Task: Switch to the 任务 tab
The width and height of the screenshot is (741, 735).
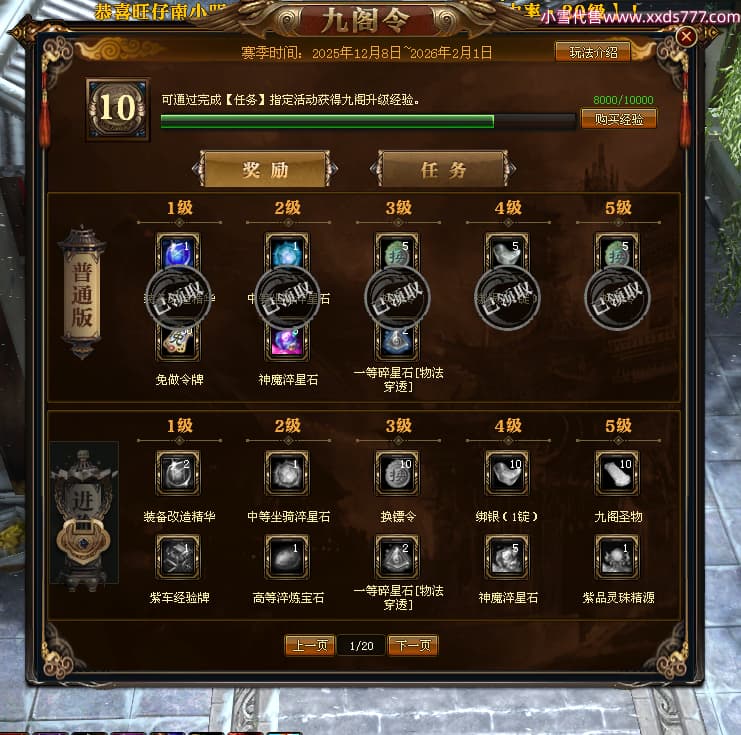Action: [x=443, y=169]
